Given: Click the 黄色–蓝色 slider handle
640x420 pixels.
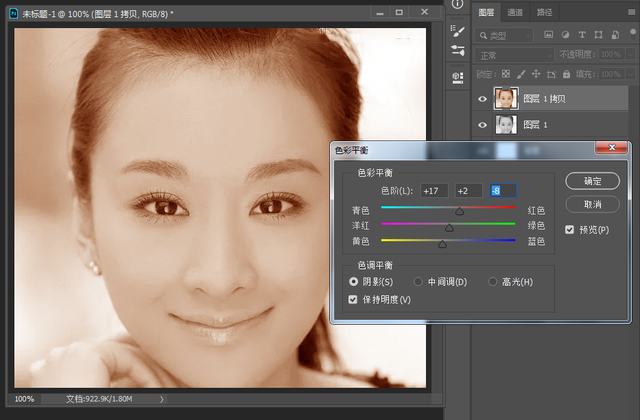Looking at the screenshot, I should [442, 244].
